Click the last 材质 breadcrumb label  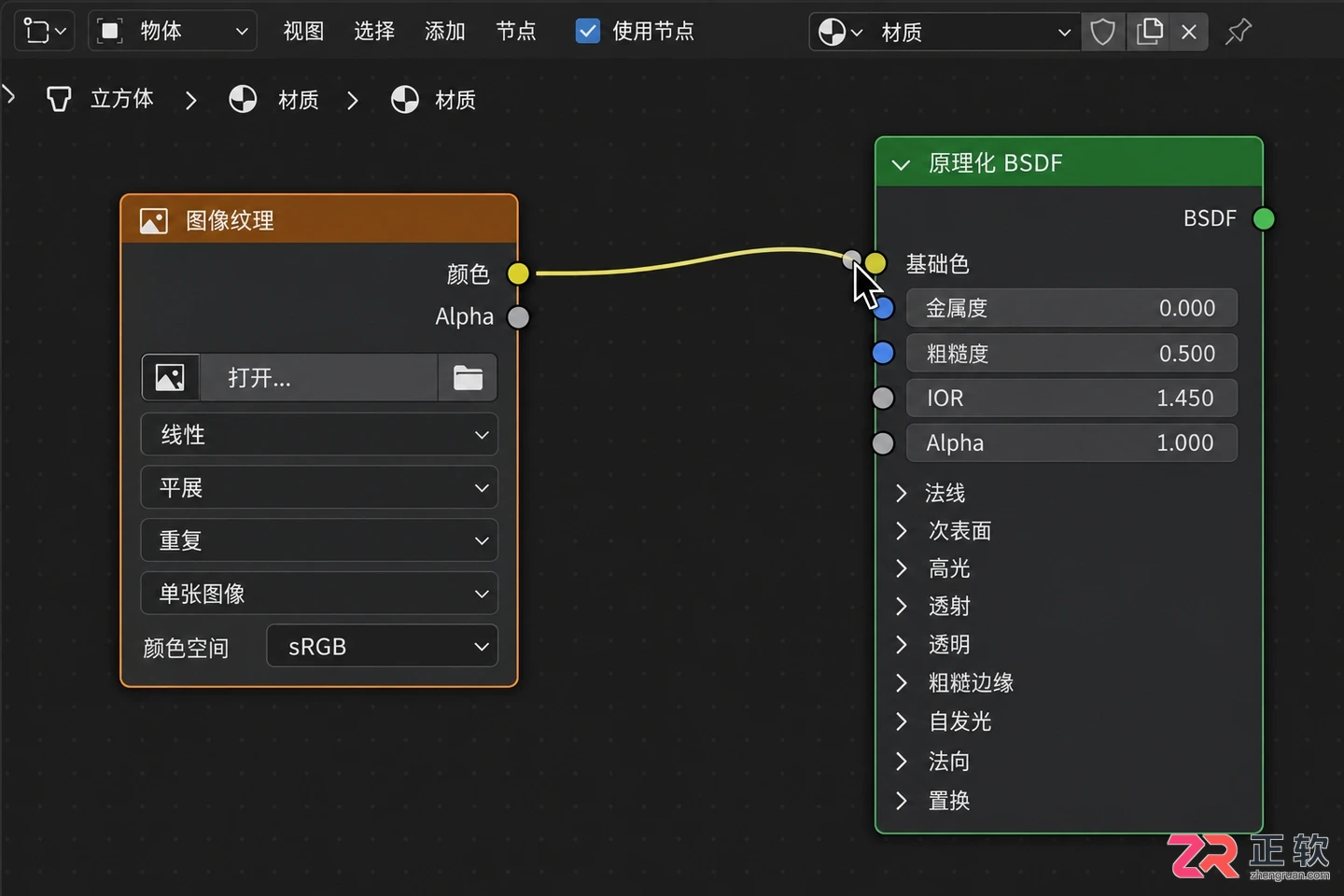click(455, 100)
